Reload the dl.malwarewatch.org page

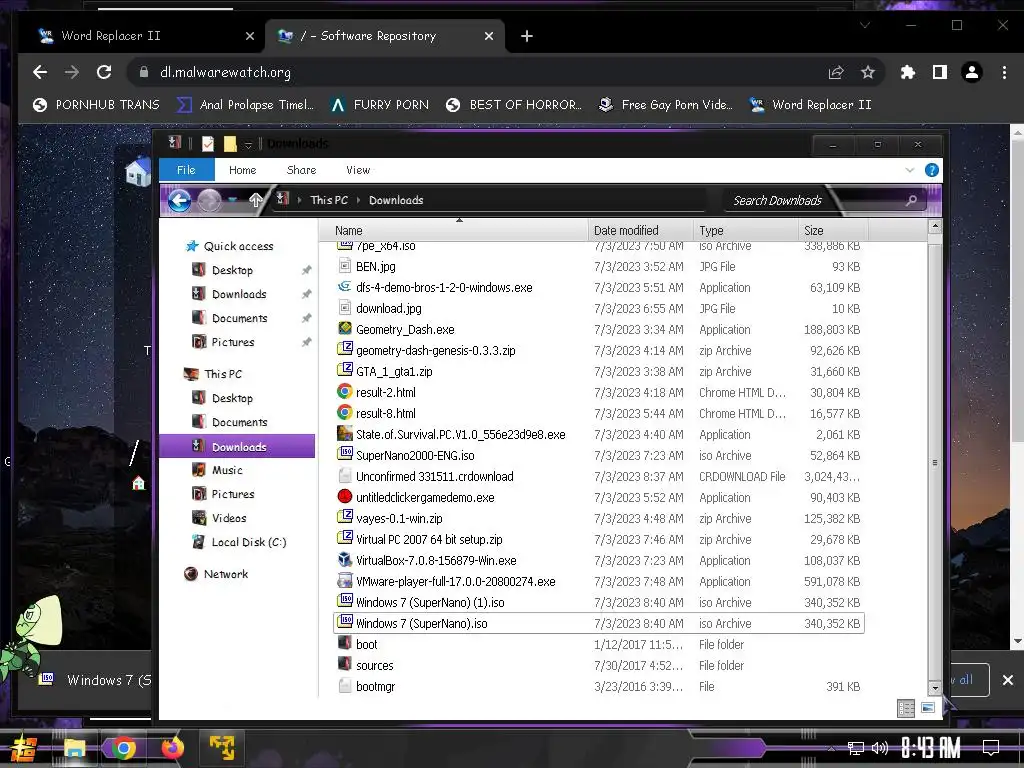[x=104, y=72]
